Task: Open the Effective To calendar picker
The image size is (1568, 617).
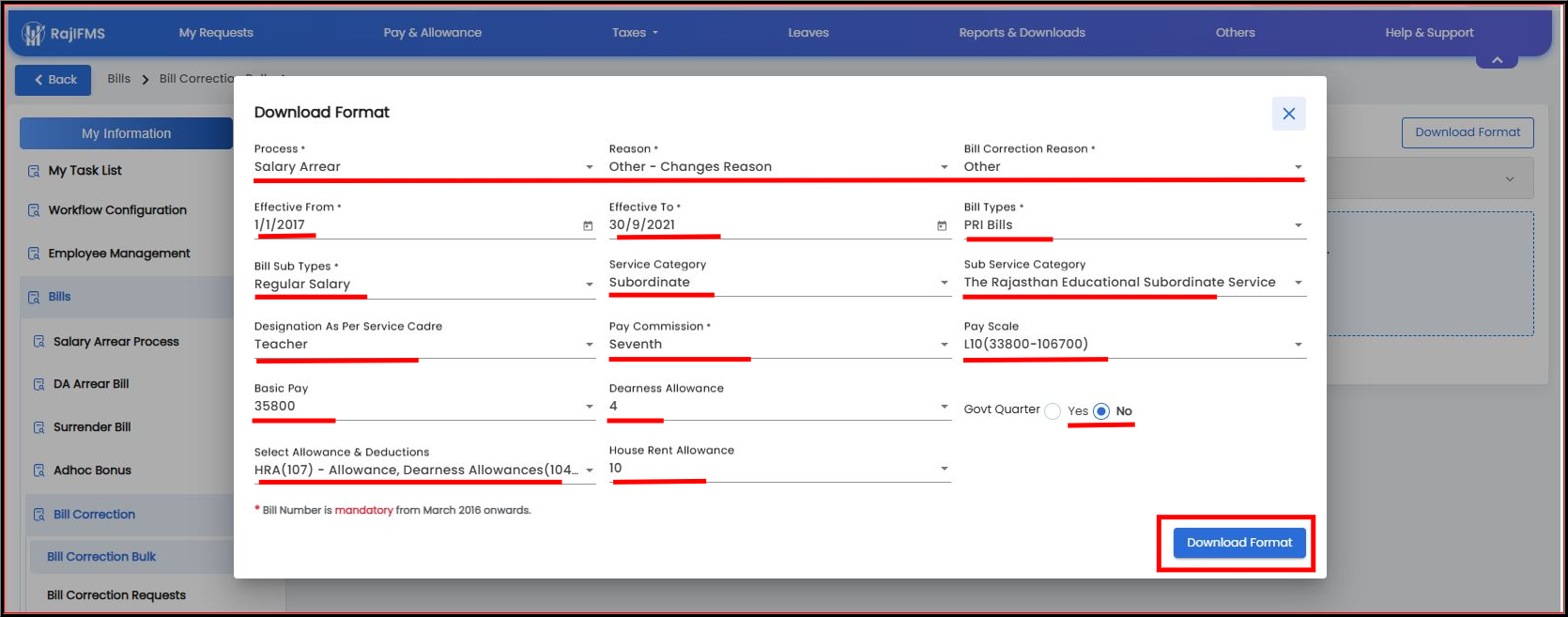Action: click(x=942, y=225)
